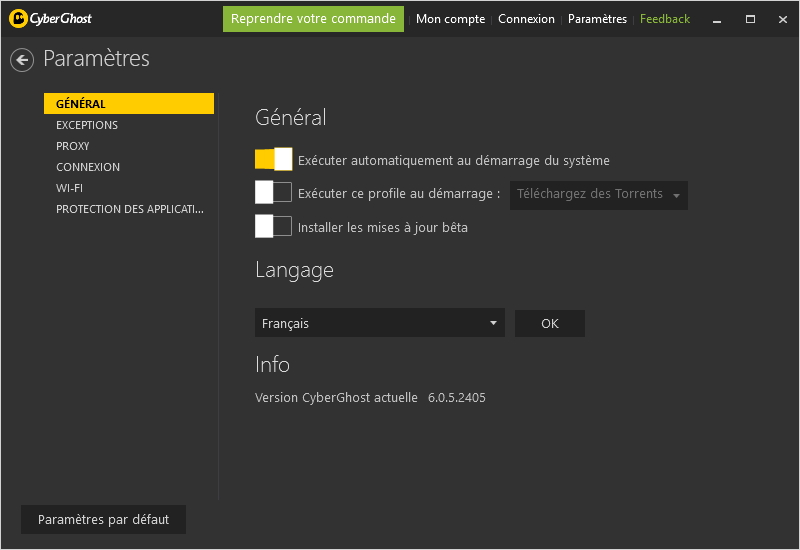Open Paramètres in top bar
800x550 pixels.
[x=597, y=19]
